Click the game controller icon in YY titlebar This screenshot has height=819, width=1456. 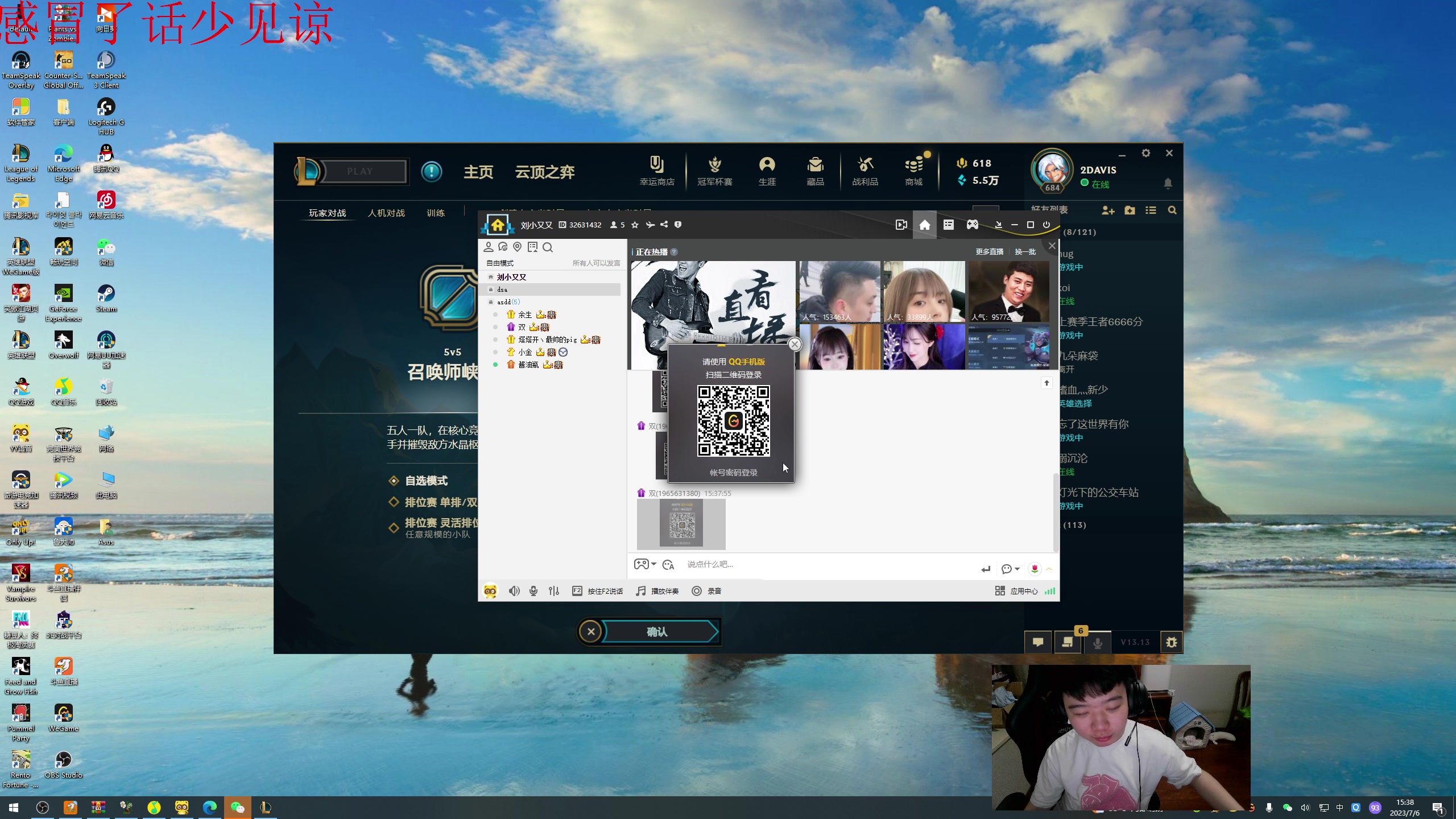pos(973,225)
